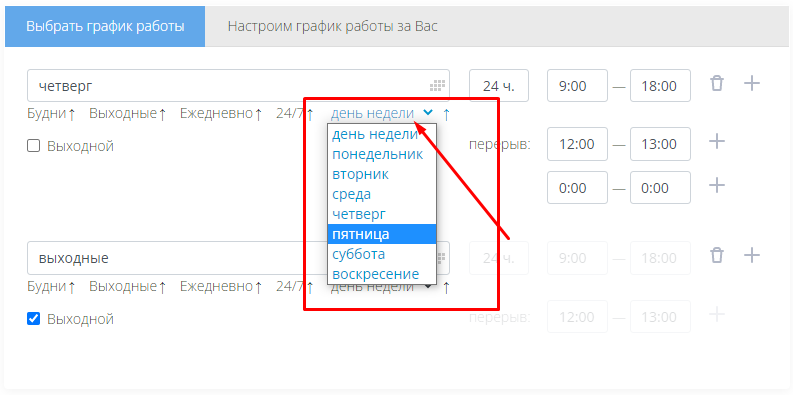Open the grid picker icon in четверг field
Screen dimensions: 793x395
[x=437, y=86]
